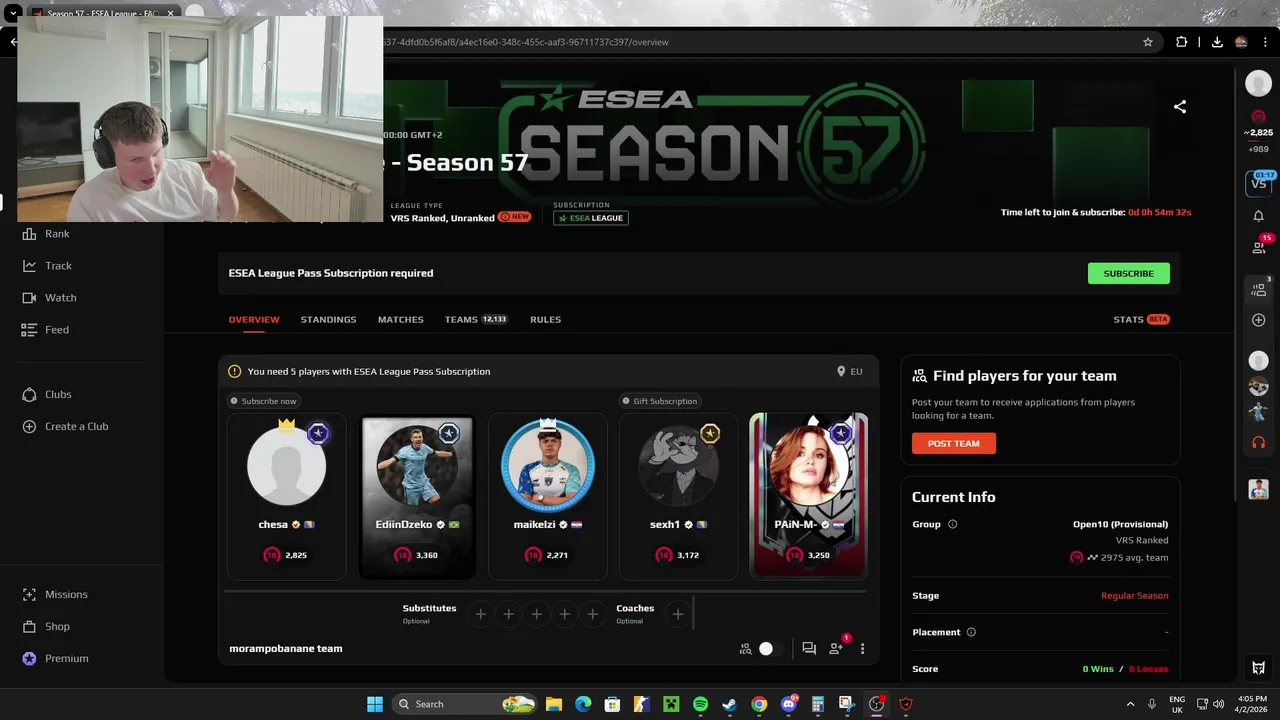Open the VS matchmaking timer icon

tap(1259, 183)
